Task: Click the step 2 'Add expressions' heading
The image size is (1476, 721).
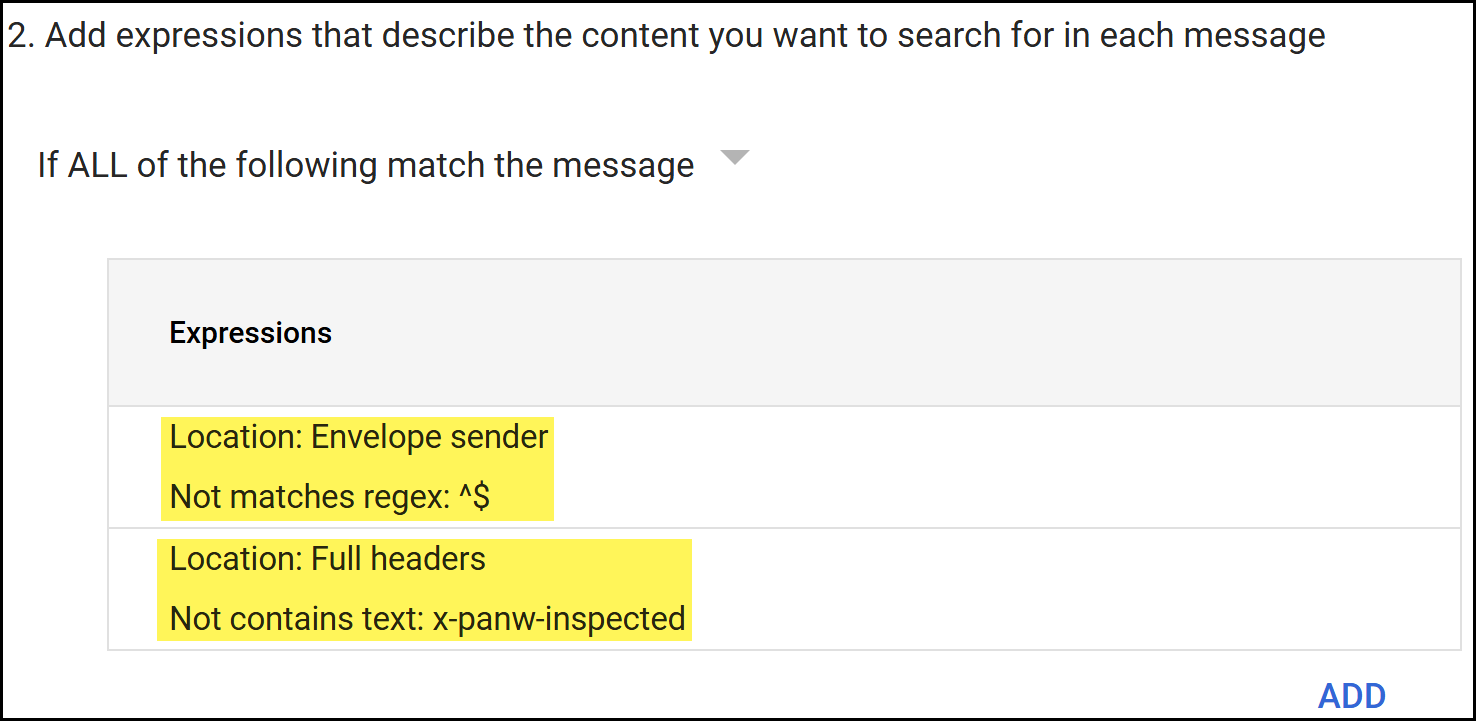Action: (x=666, y=36)
